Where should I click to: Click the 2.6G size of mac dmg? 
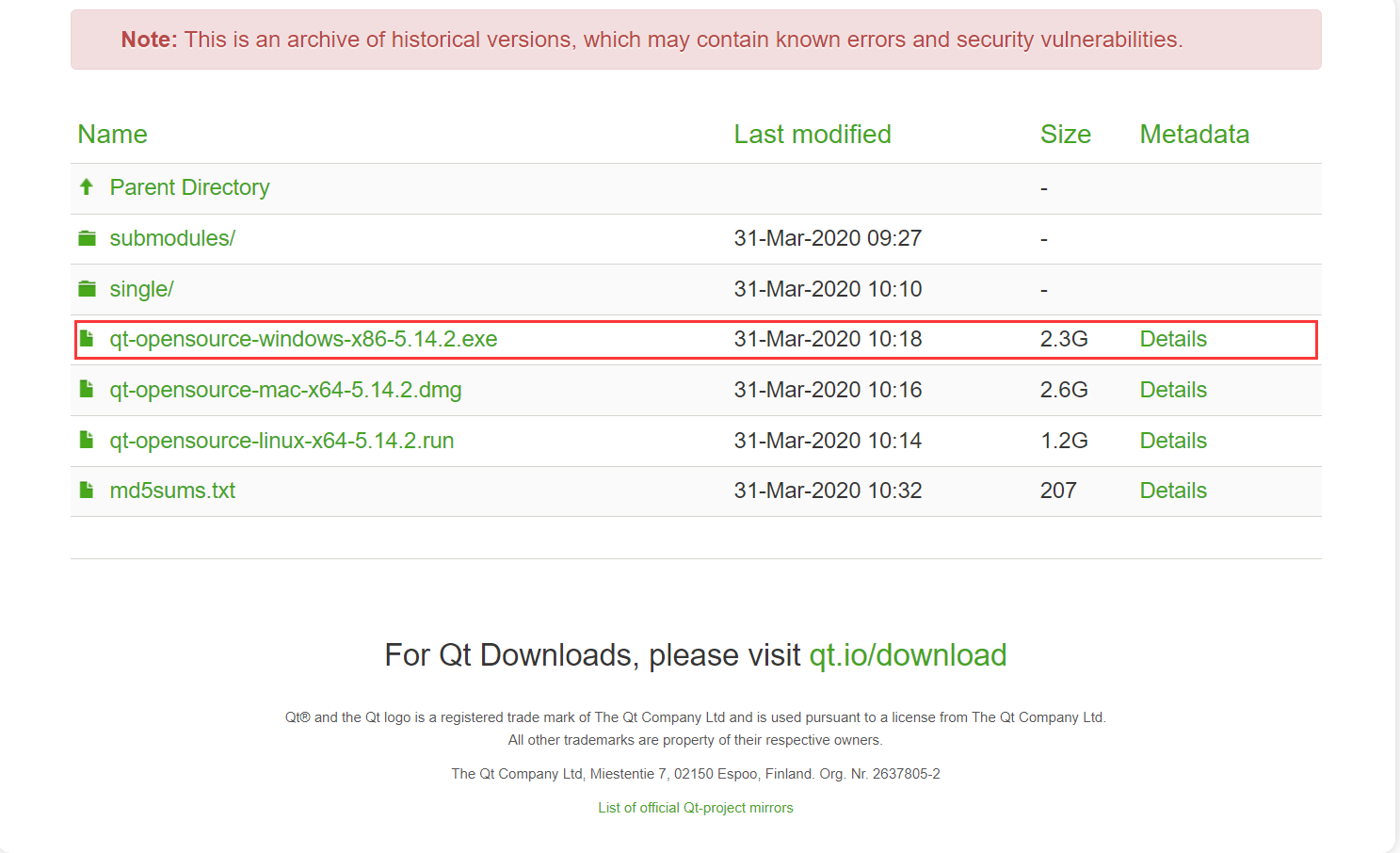[1064, 390]
